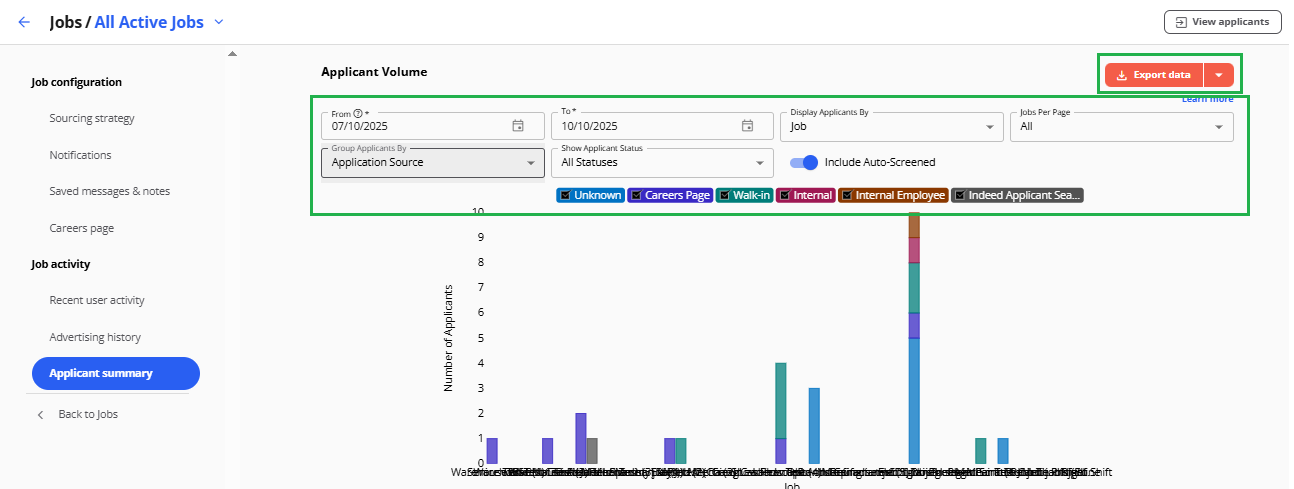Open Recent user activity
1294x489 pixels.
(x=97, y=300)
